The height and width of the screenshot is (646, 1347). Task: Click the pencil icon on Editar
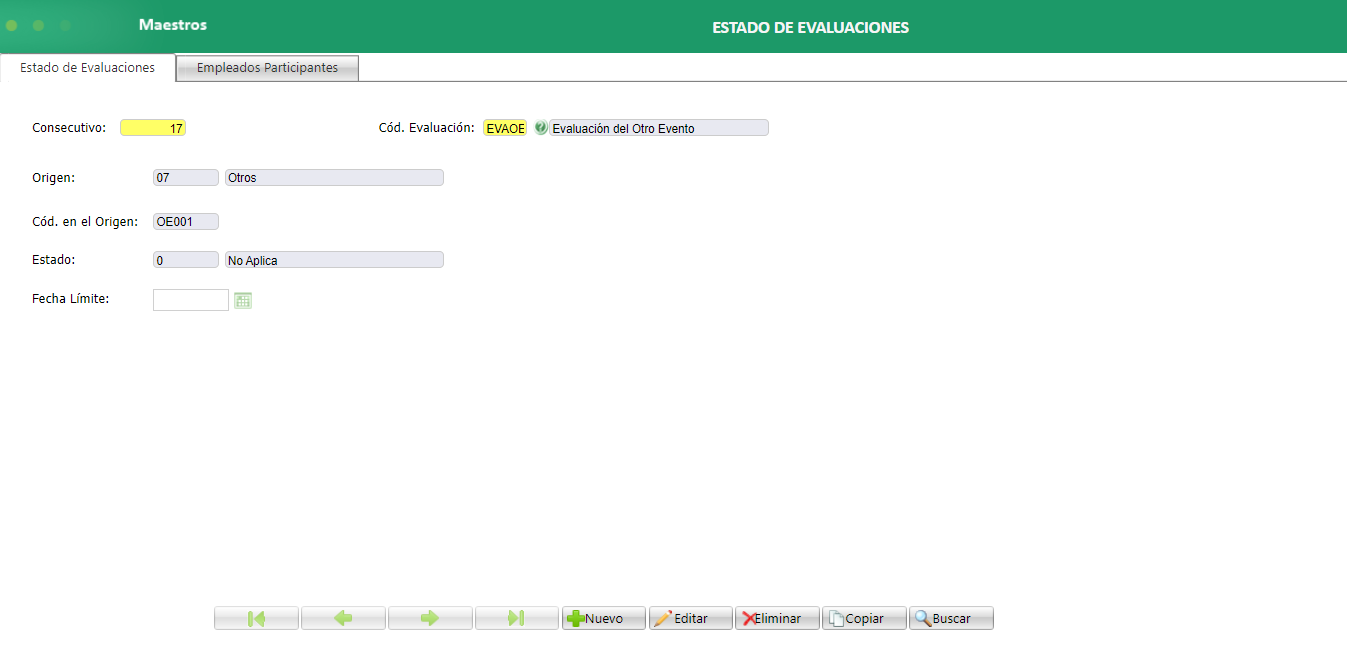click(671, 617)
